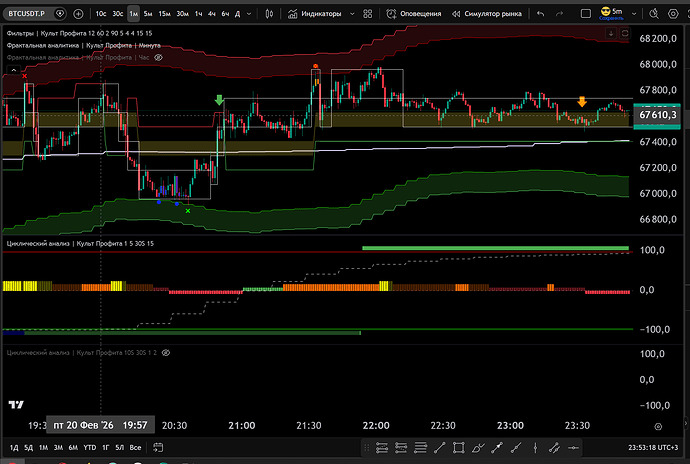Click the BTCUSDT.P symbol search button
This screenshot has height=464, width=690.
[28, 14]
